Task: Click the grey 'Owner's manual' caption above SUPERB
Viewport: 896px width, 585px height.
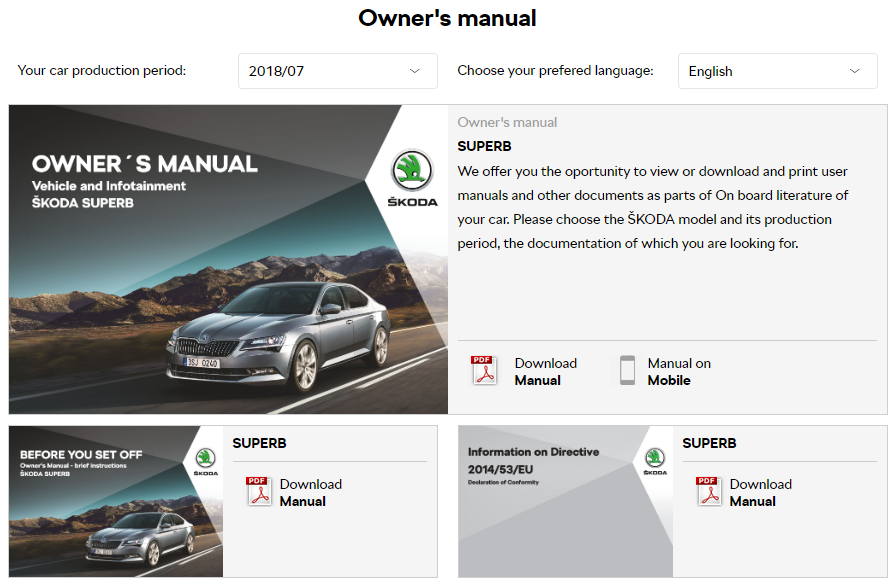Action: coord(507,122)
